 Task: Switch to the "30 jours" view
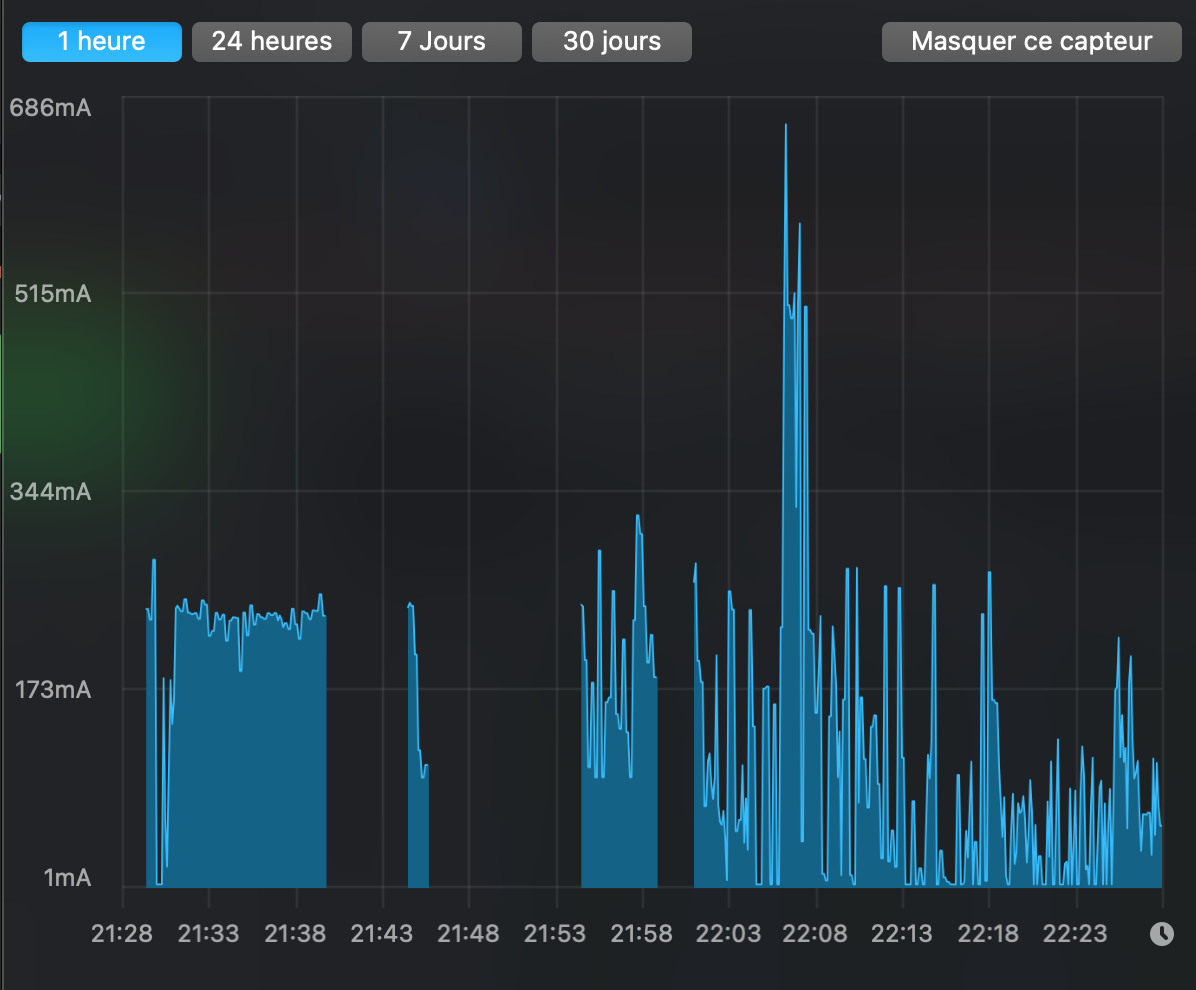(x=611, y=41)
